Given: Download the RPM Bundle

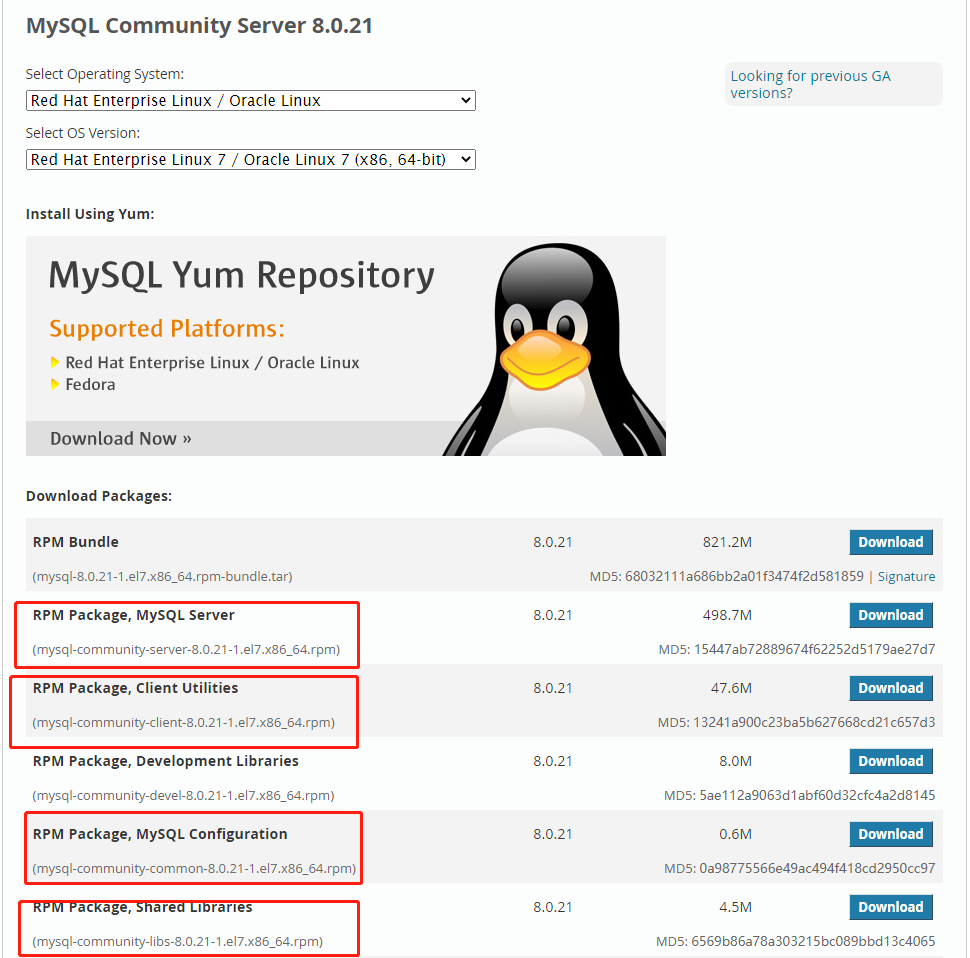Looking at the screenshot, I should [x=891, y=542].
